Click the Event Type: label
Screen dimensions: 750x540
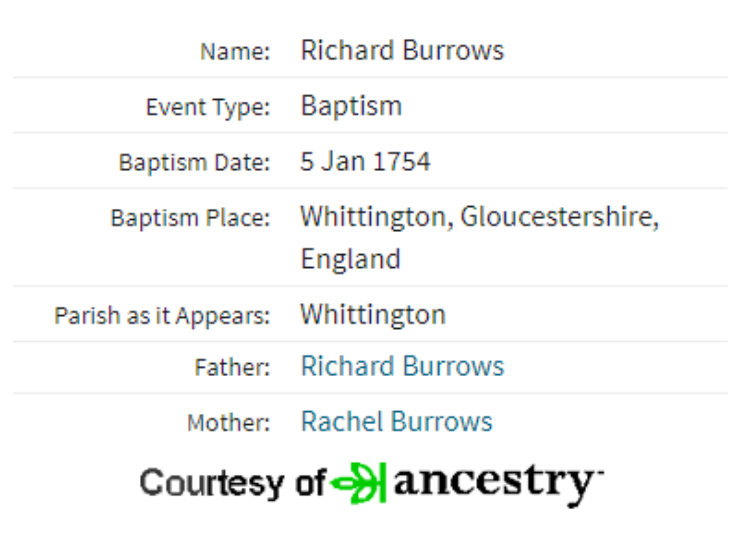point(208,107)
